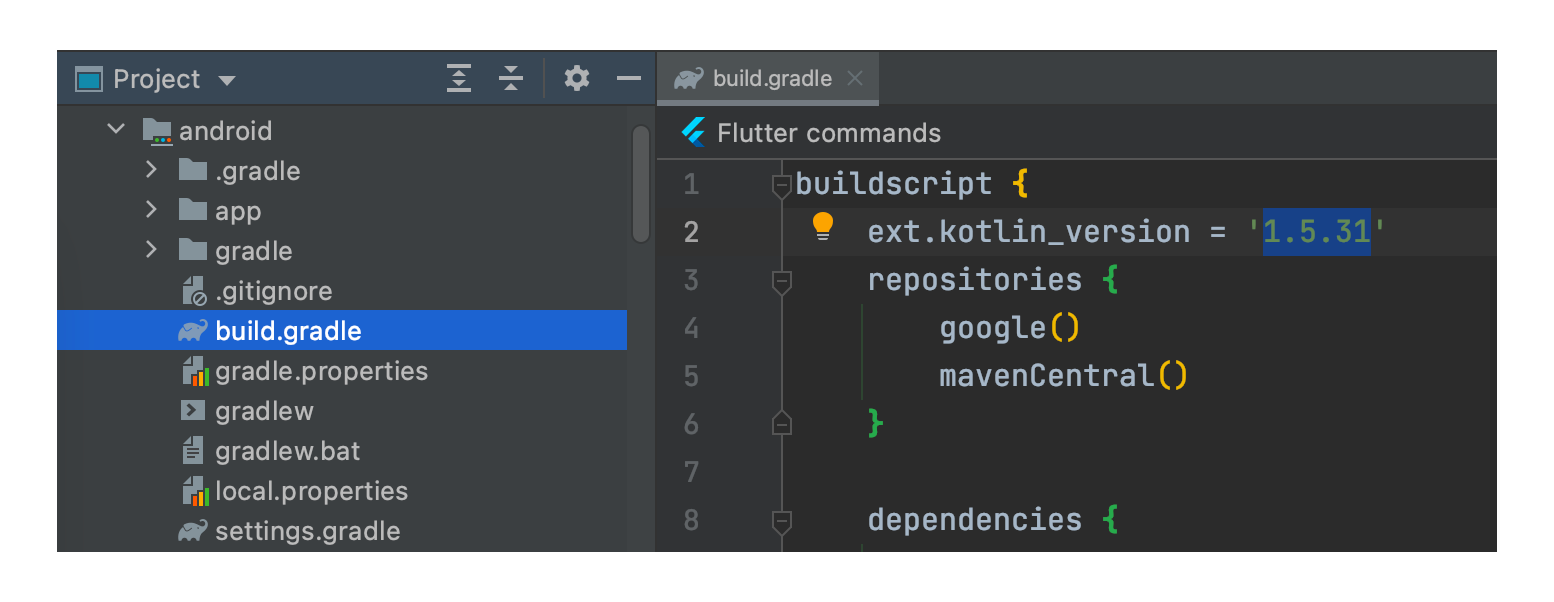The image size is (1554, 602).
Task: Collapse the android folder
Action: point(116,130)
